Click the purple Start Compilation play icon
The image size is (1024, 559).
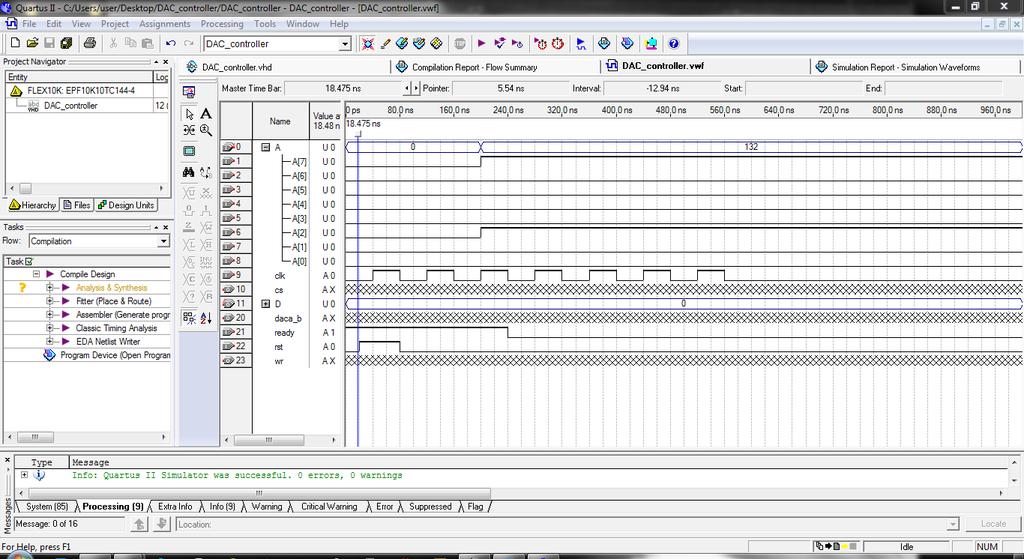[x=482, y=44]
